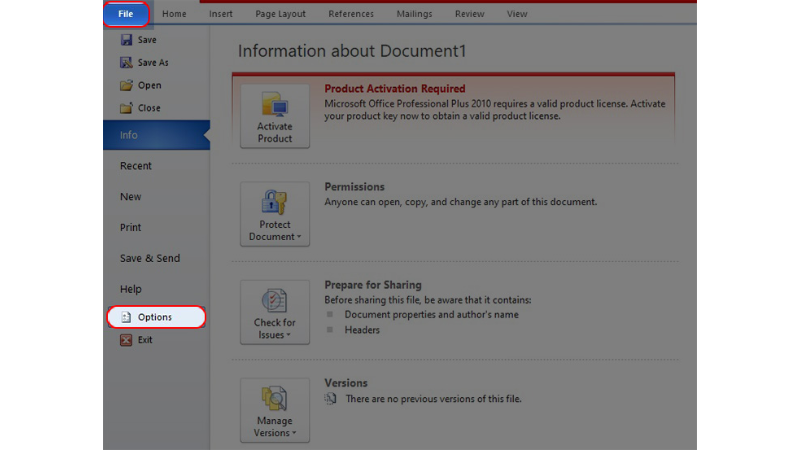Go to the Print page
This screenshot has width=800, height=450.
(x=131, y=227)
